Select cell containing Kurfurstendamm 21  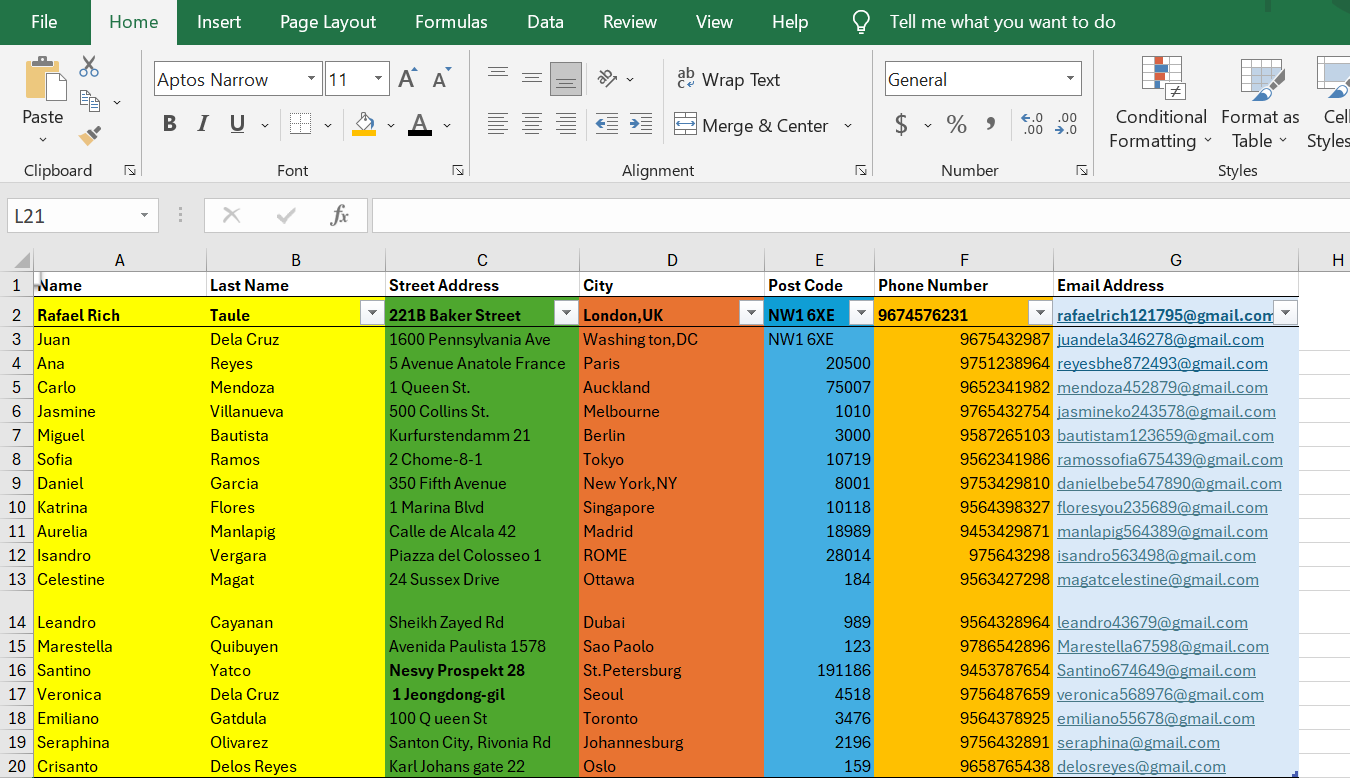click(482, 435)
